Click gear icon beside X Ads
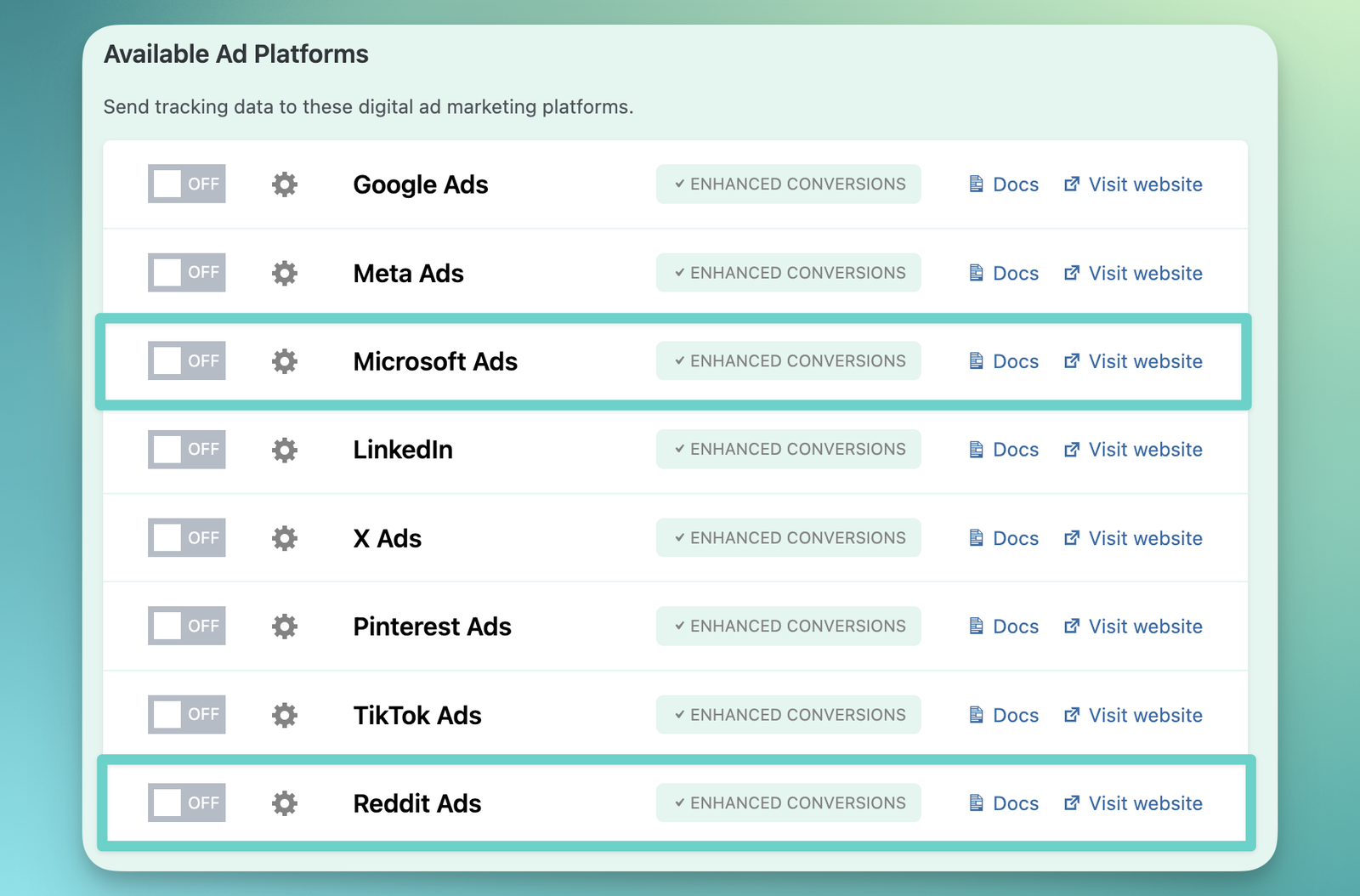The image size is (1360, 896). tap(285, 538)
